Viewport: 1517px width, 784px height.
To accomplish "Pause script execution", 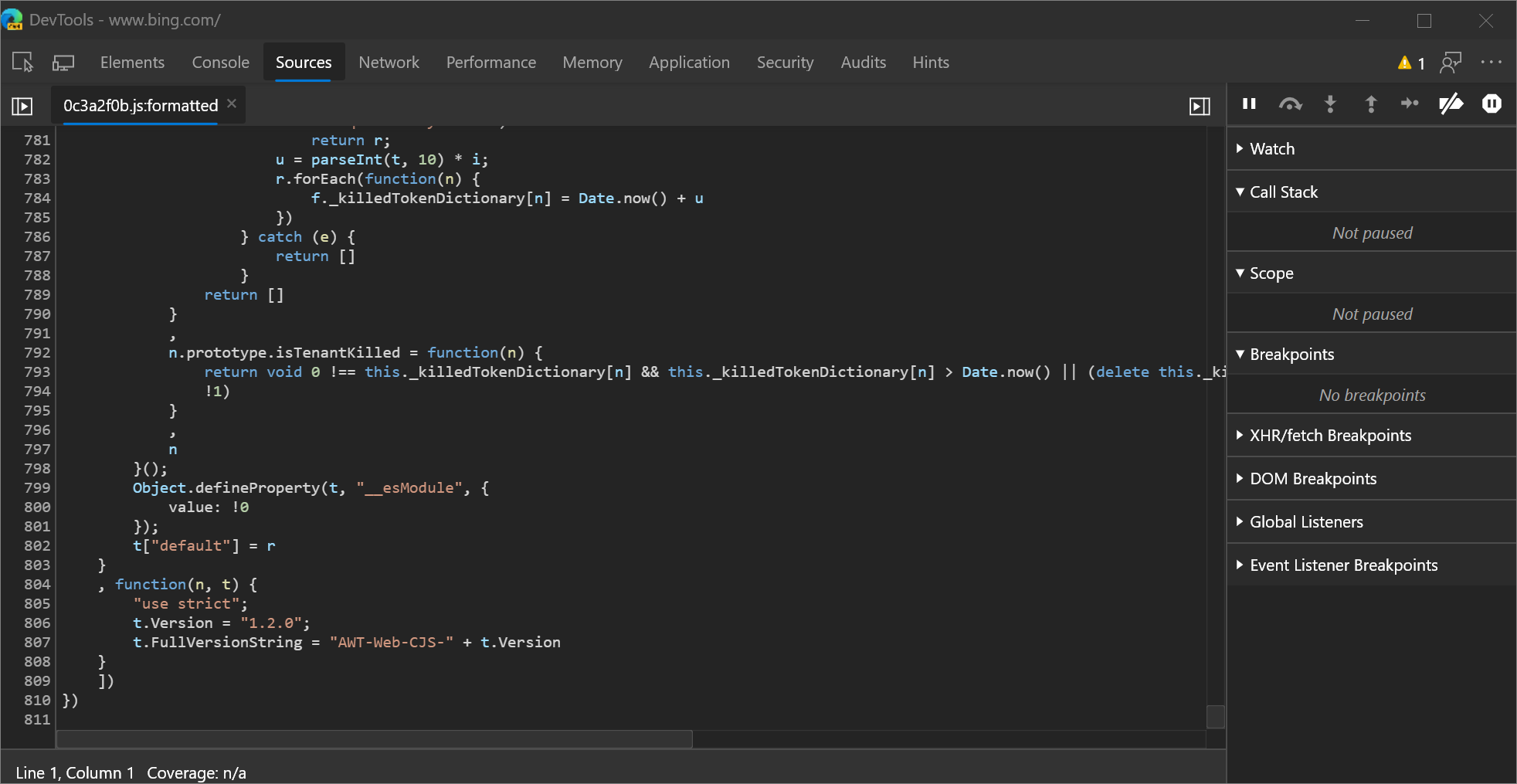I will click(1249, 104).
